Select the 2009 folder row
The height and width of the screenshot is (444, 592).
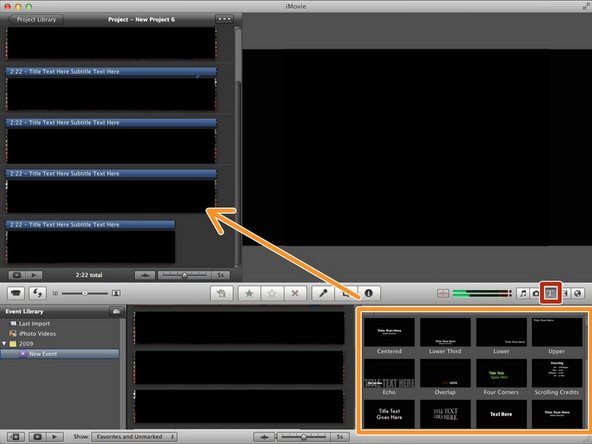pos(60,344)
